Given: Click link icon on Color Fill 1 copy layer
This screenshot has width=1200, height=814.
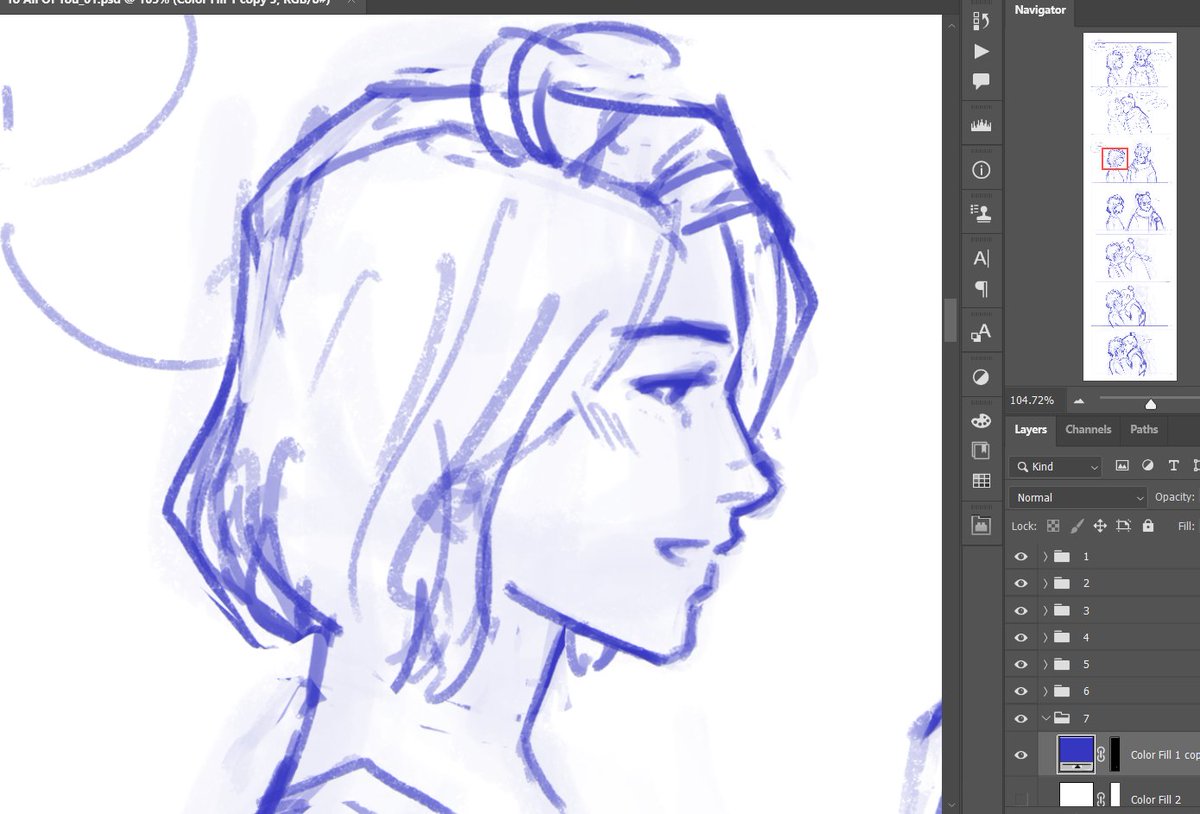Looking at the screenshot, I should click(x=1100, y=756).
